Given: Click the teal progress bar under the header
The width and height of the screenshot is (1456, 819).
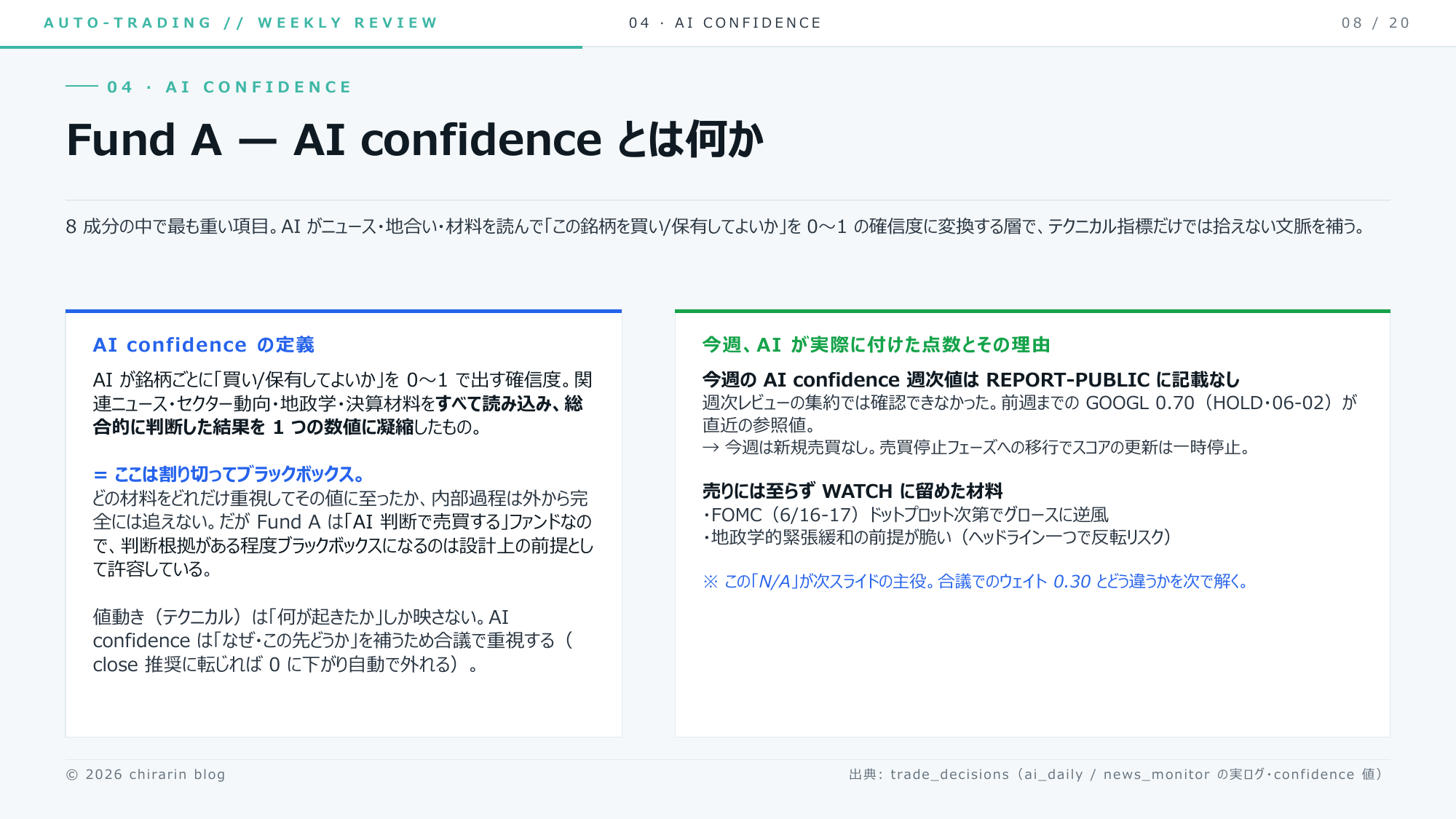Looking at the screenshot, I should point(291,47).
